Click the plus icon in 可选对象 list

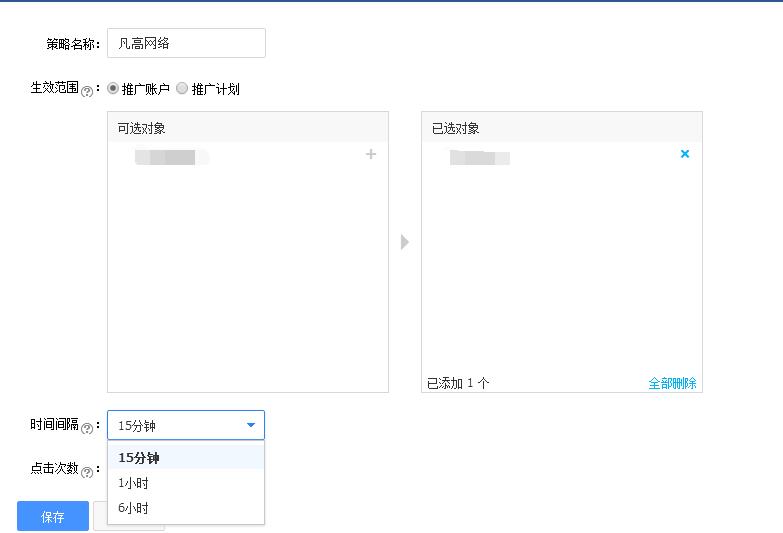coord(371,154)
